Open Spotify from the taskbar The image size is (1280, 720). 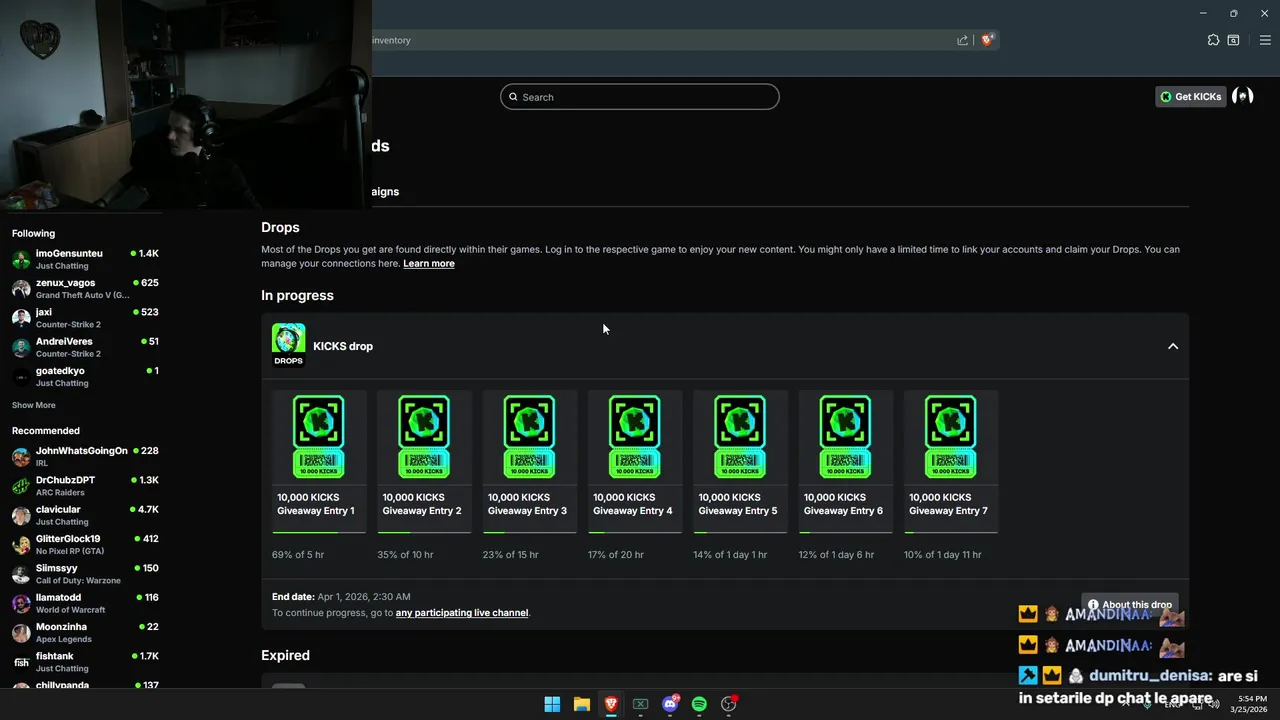[x=699, y=704]
